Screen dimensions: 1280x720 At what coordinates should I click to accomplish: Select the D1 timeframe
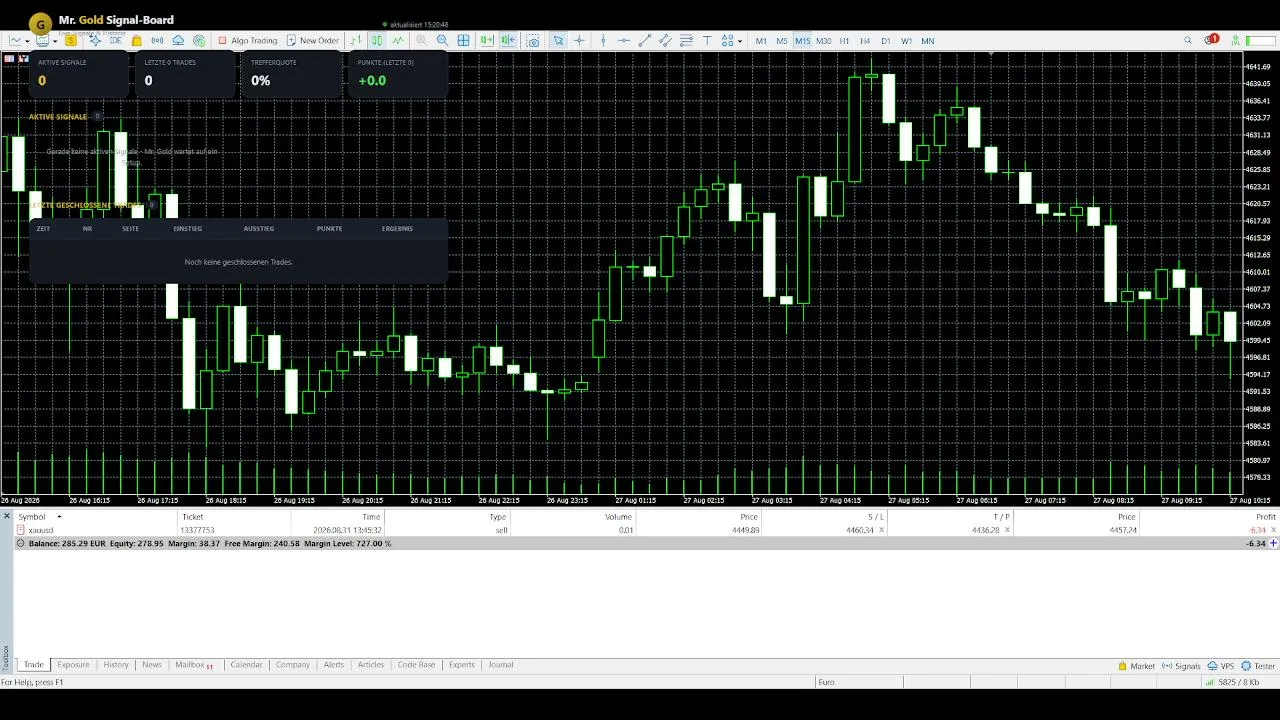point(885,41)
